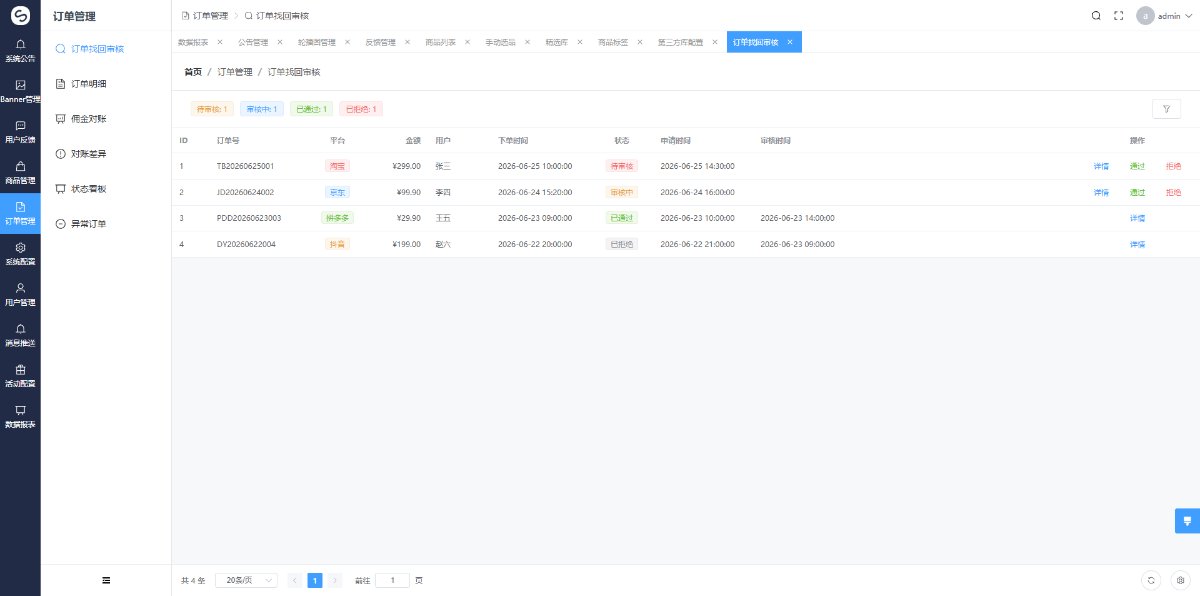
Task: Open the table filter funnel button
Action: click(x=1166, y=109)
